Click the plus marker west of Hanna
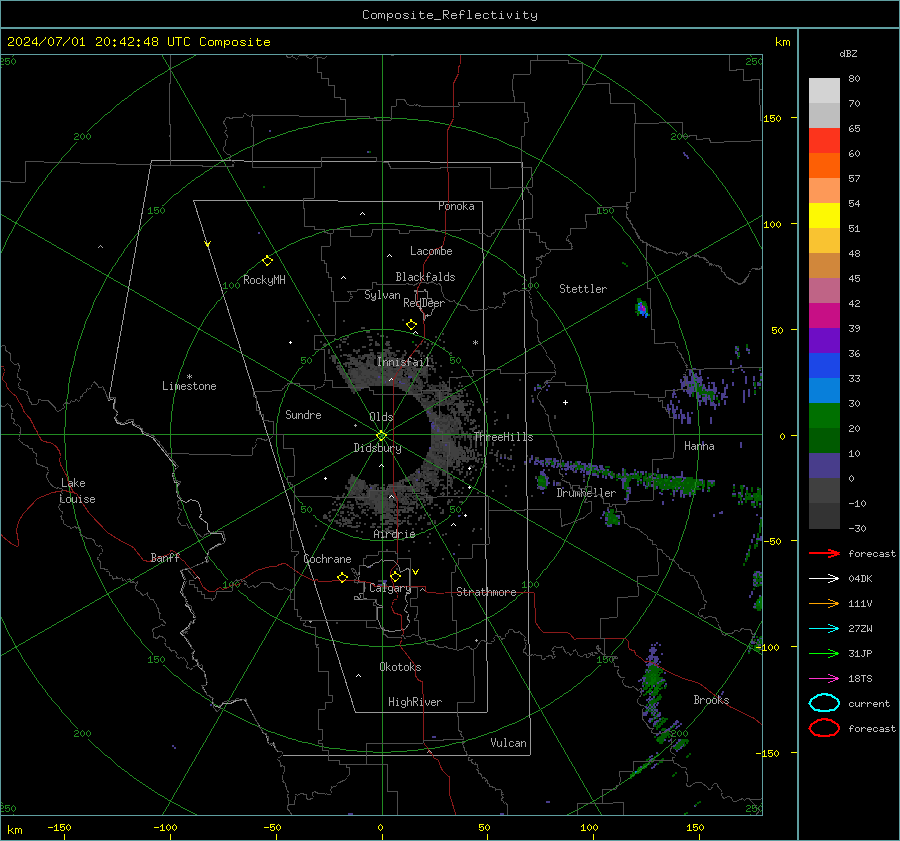This screenshot has height=841, width=900. point(565,402)
